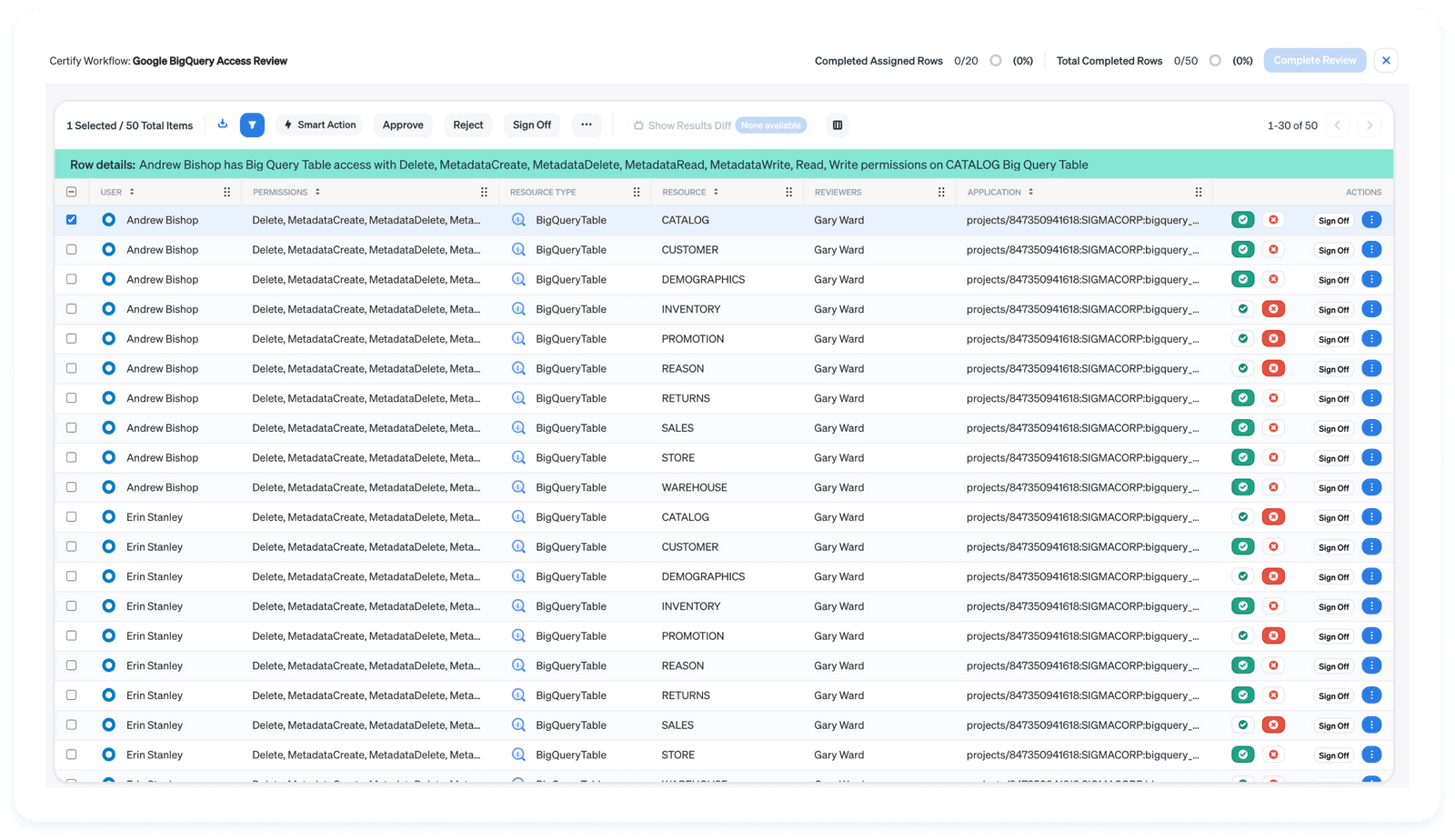Click the Complete Review button
Viewport: 1455px width, 840px height.
[x=1315, y=60]
